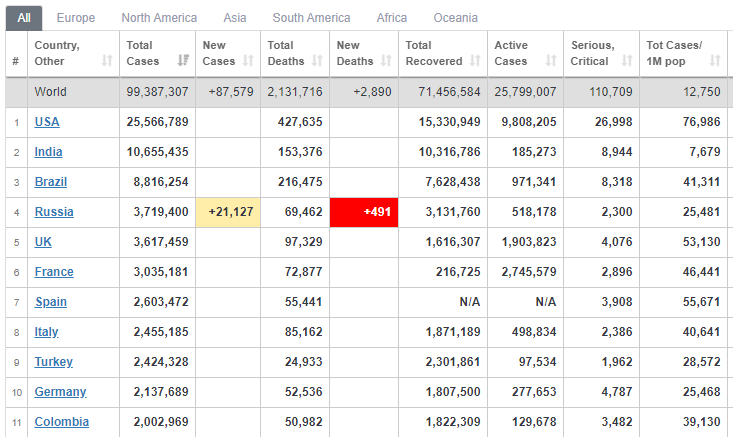The width and height of the screenshot is (733, 437).
Task: Select the All tab
Action: (24, 18)
